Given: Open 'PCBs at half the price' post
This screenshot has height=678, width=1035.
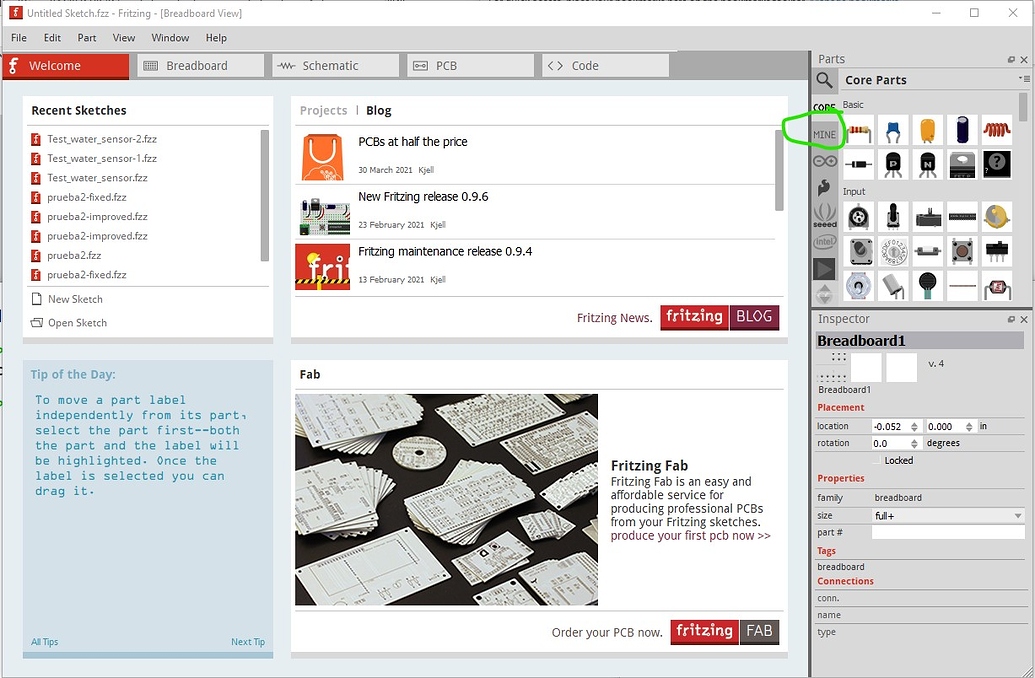Looking at the screenshot, I should point(413,141).
